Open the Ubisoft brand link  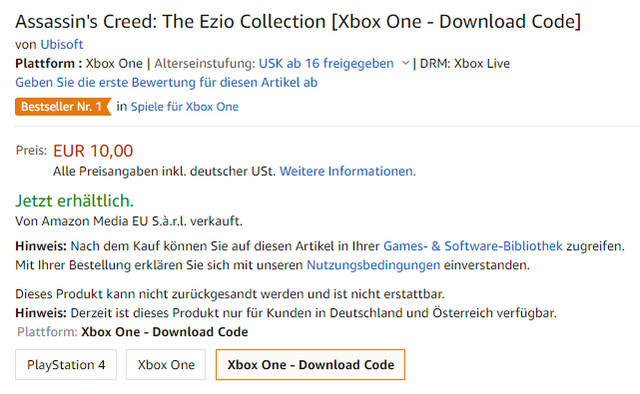coord(62,44)
